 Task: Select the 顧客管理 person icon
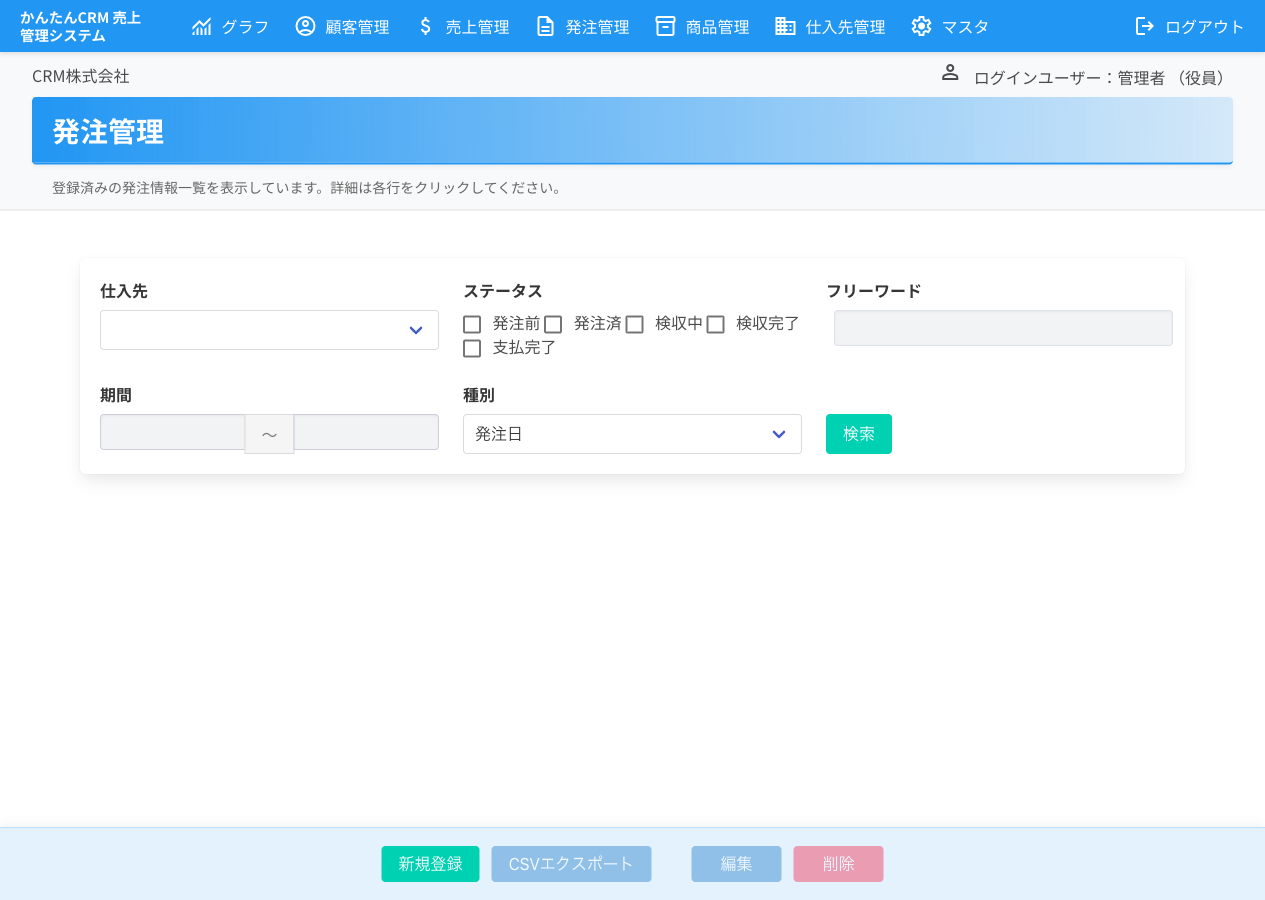305,26
